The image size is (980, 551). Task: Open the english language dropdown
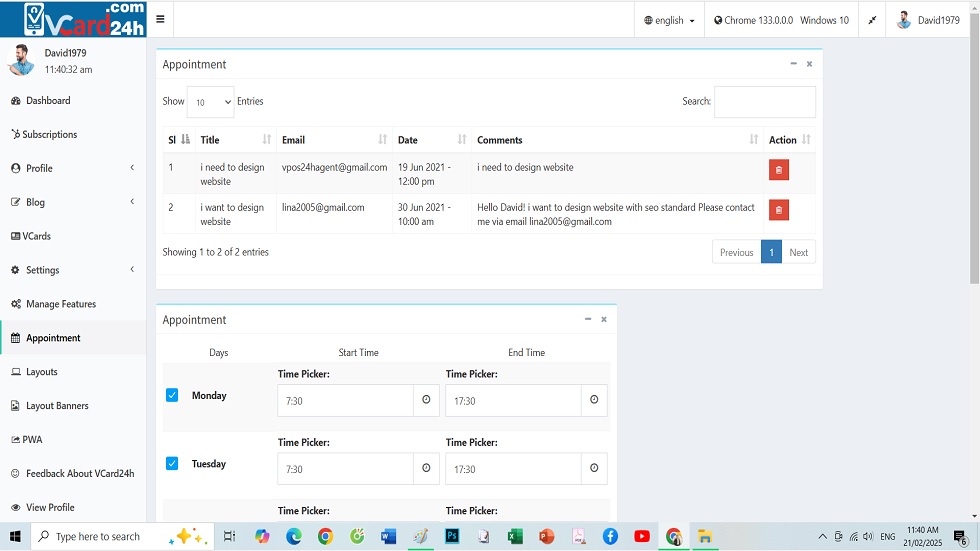pyautogui.click(x=669, y=20)
